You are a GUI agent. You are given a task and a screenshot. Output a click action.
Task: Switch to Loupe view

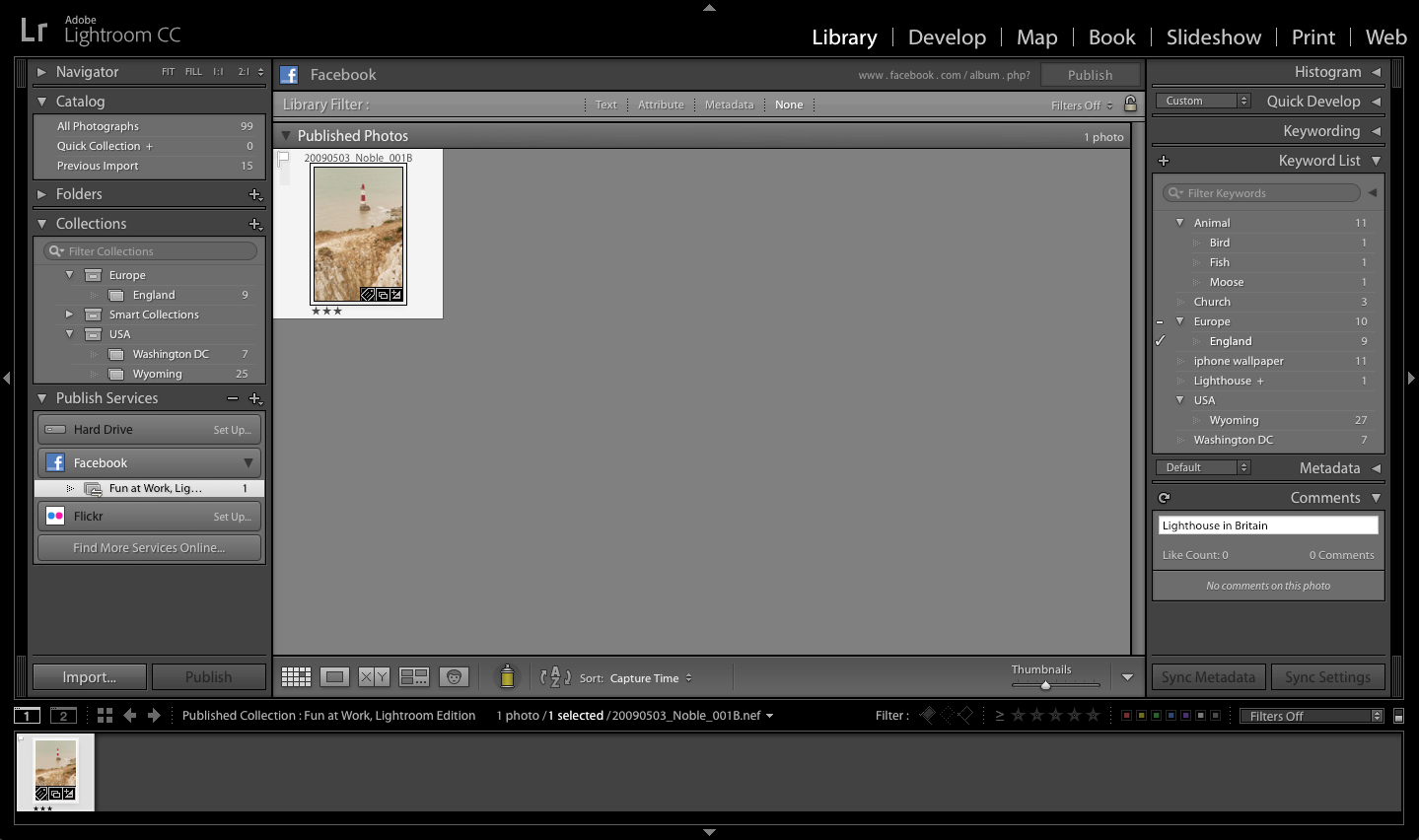pyautogui.click(x=334, y=676)
